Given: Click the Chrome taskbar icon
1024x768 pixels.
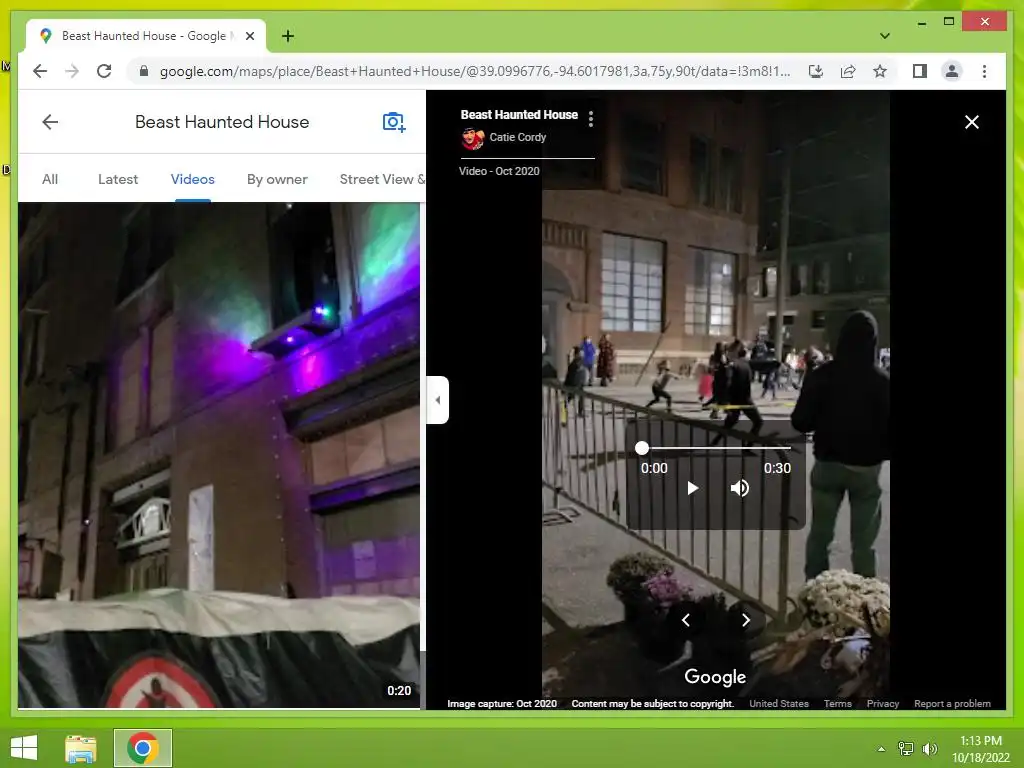Looking at the screenshot, I should tap(143, 748).
